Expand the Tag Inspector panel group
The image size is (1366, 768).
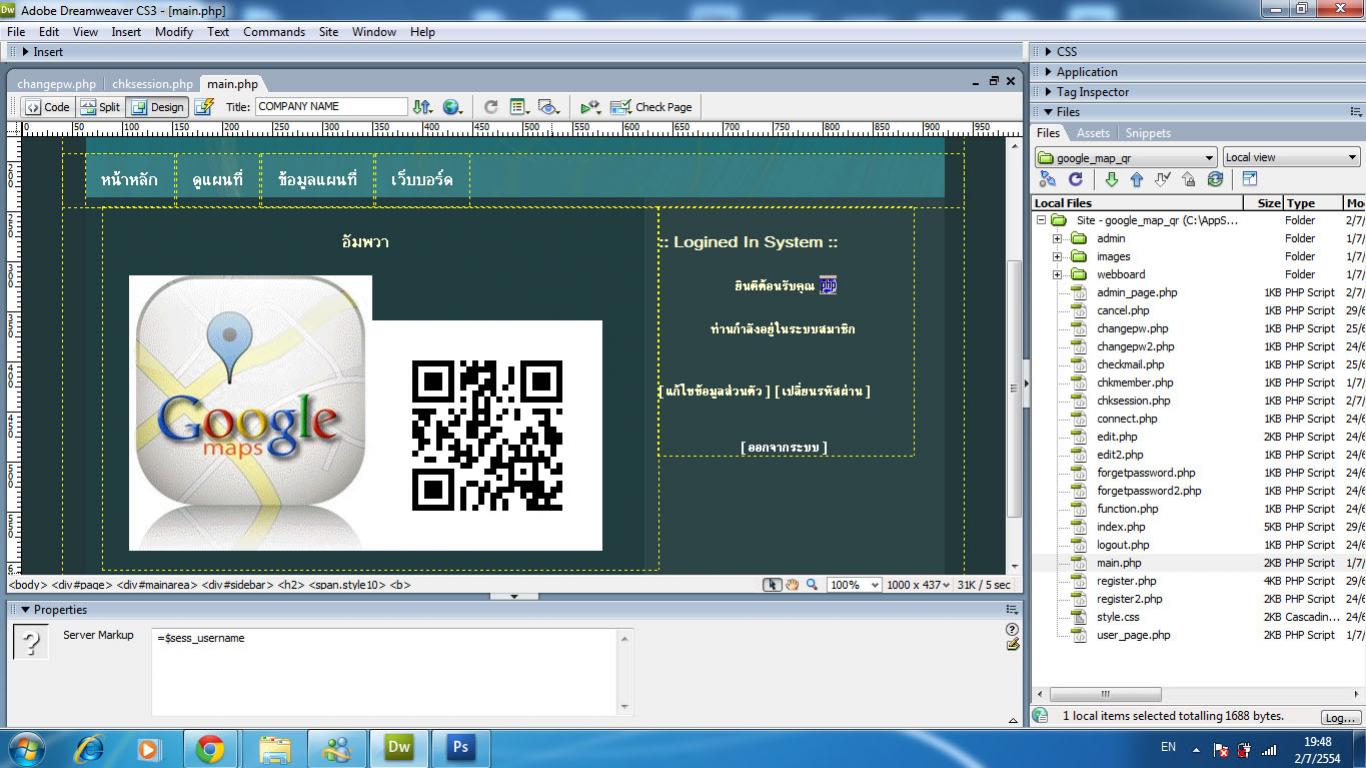pos(1047,92)
